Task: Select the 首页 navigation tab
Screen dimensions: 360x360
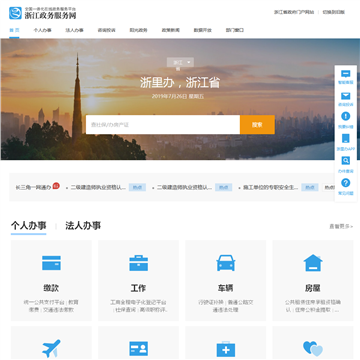Action: coord(14,30)
